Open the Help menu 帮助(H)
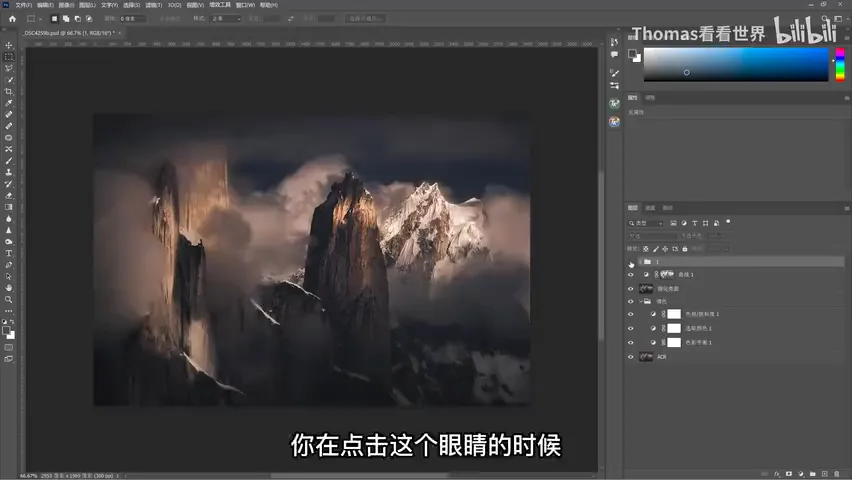The image size is (852, 480). pyautogui.click(x=268, y=5)
